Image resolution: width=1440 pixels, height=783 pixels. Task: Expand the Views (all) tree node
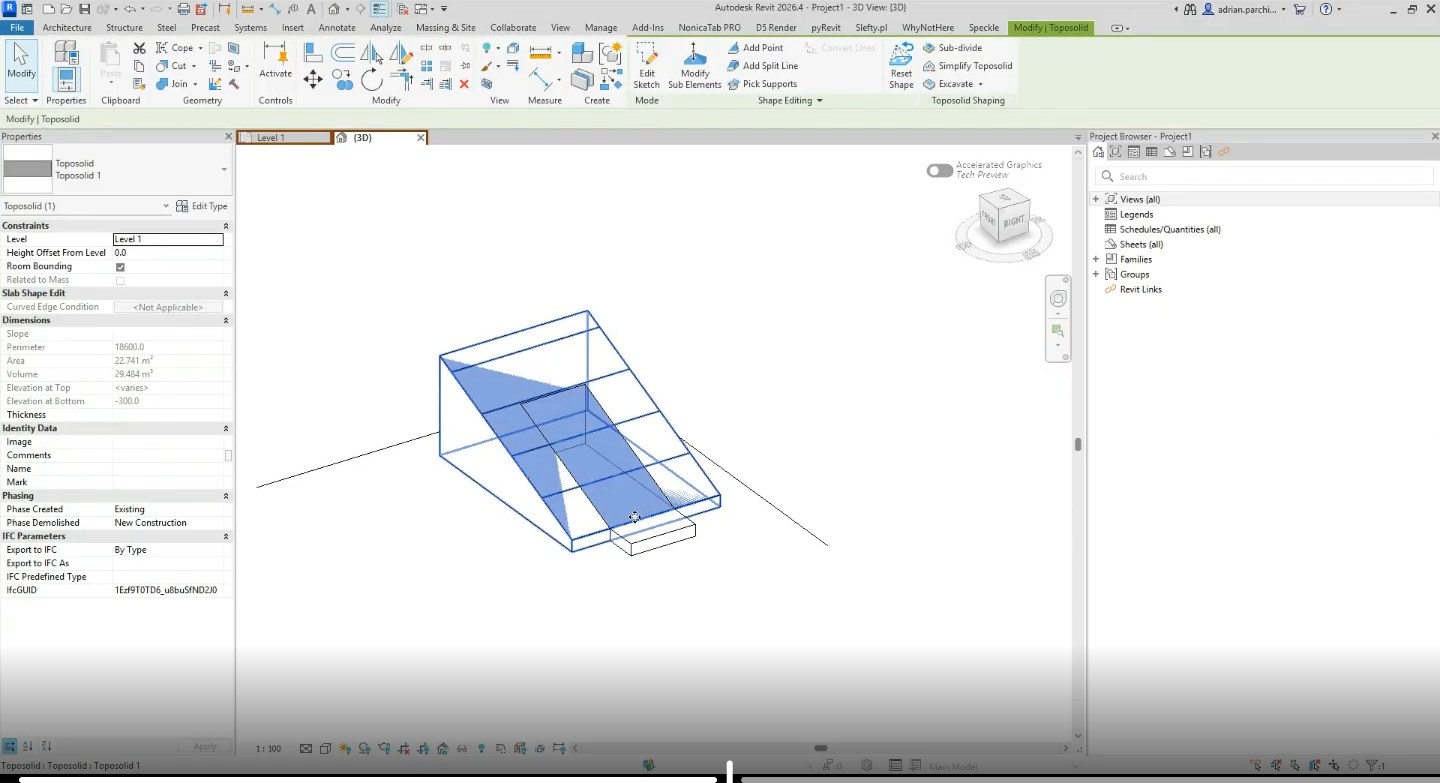(x=1096, y=199)
